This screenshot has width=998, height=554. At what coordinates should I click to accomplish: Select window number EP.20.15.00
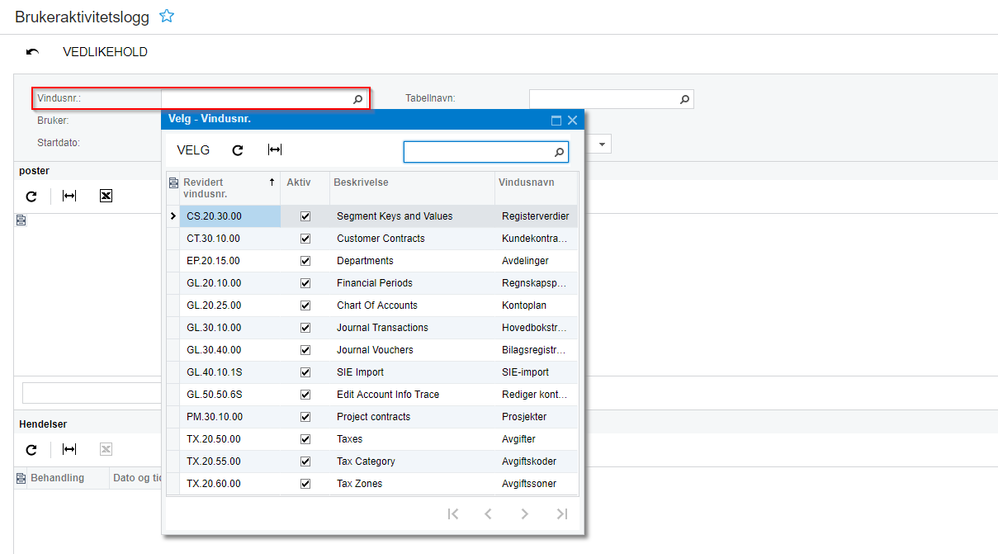(213, 261)
